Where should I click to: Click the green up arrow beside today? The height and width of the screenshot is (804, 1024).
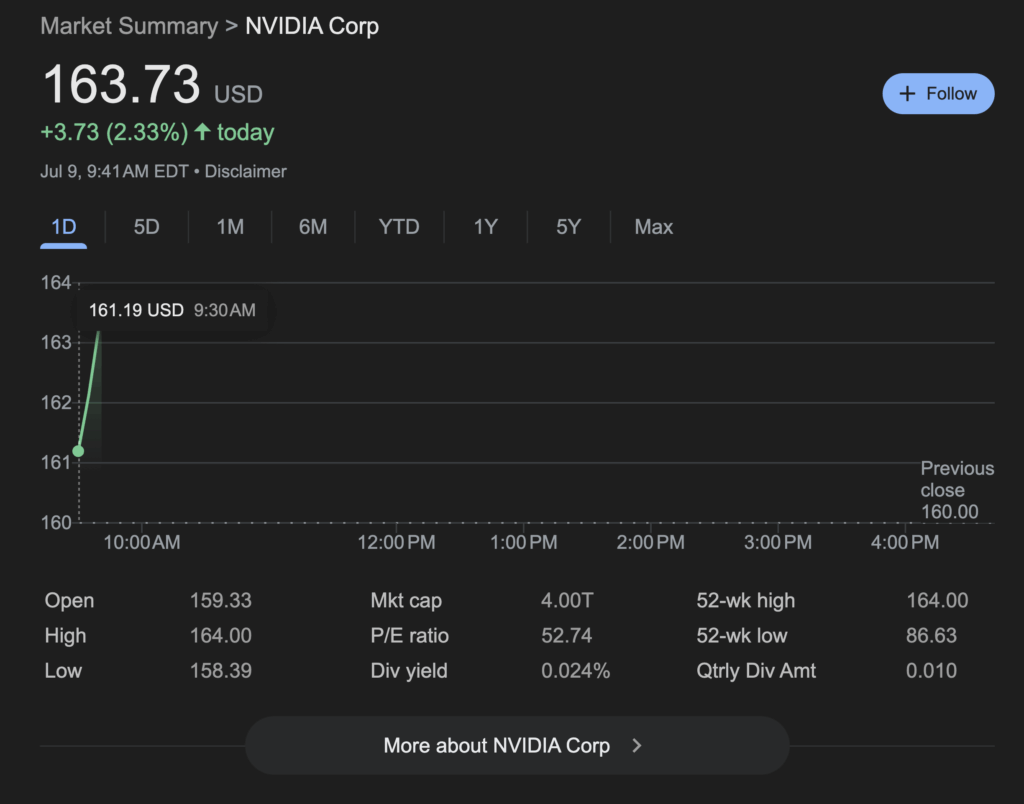click(x=202, y=132)
